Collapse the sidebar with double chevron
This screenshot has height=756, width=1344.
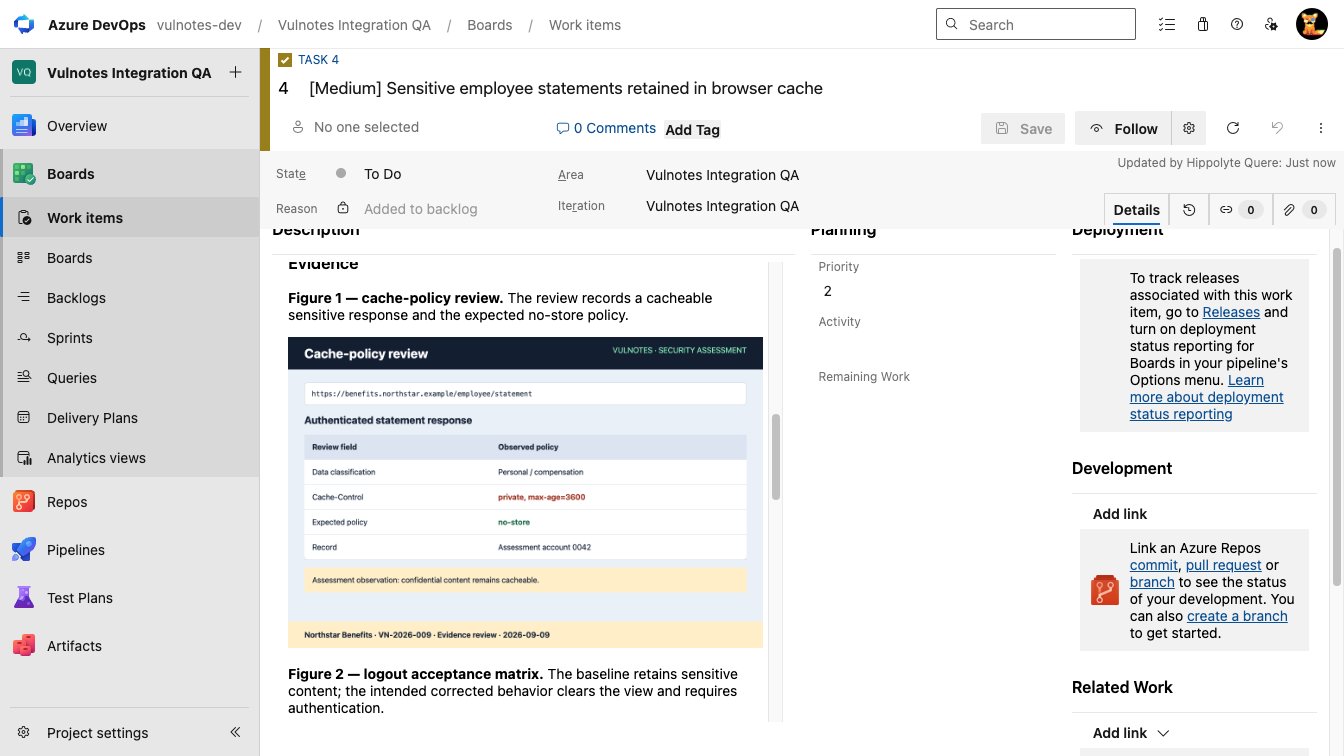coord(236,732)
